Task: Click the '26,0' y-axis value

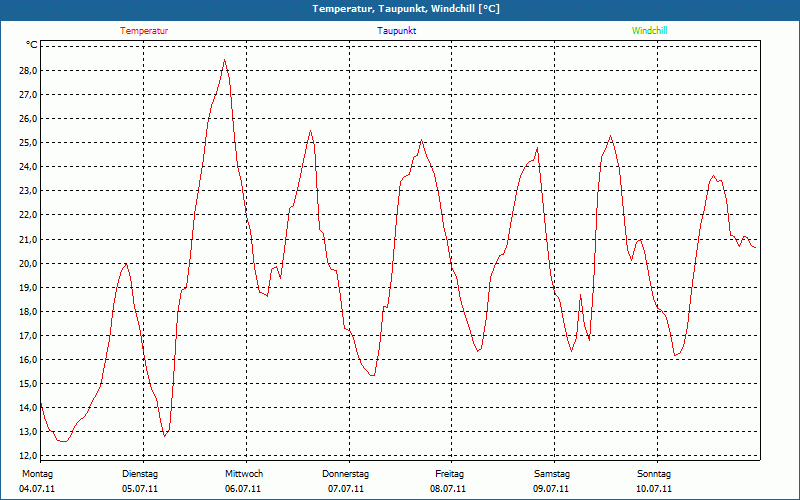Action: [x=29, y=118]
